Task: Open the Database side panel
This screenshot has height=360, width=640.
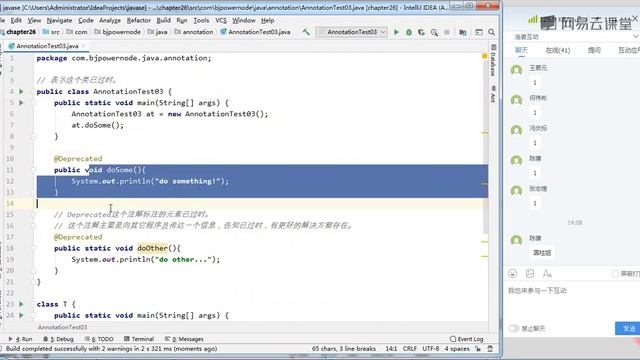Action: [x=493, y=61]
